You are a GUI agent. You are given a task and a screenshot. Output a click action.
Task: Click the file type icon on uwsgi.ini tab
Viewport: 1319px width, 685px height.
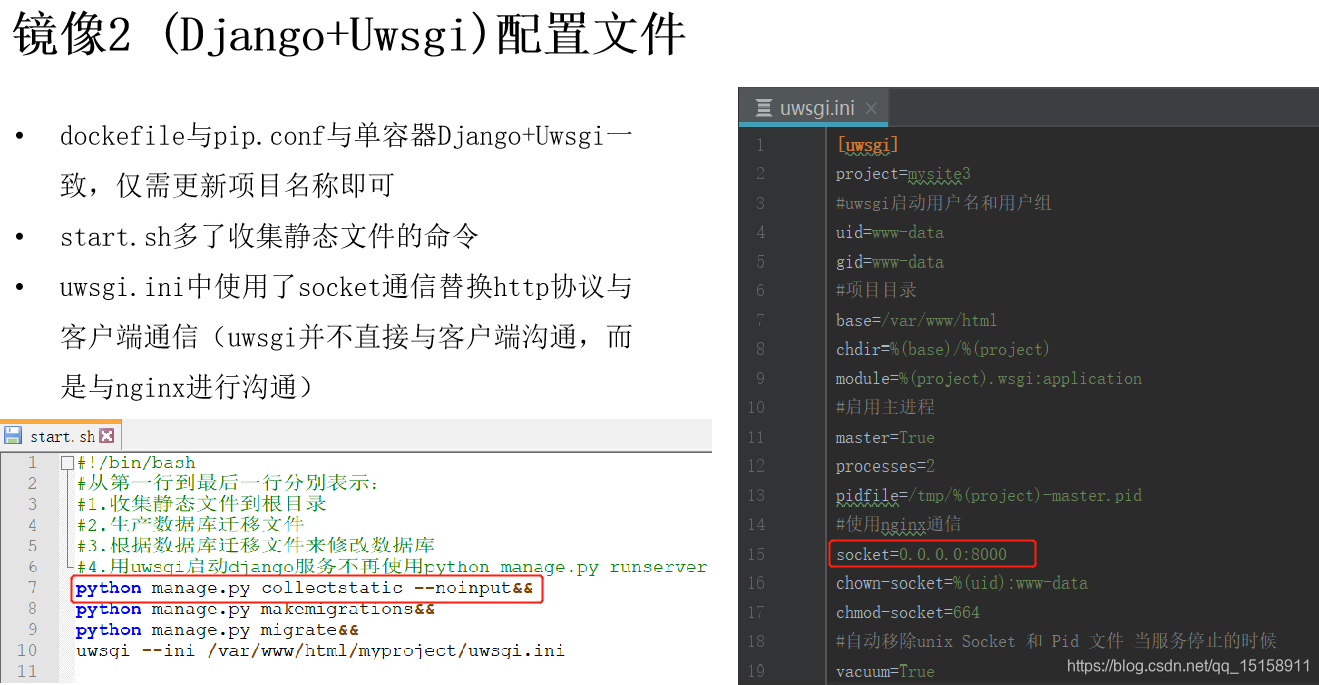click(763, 107)
